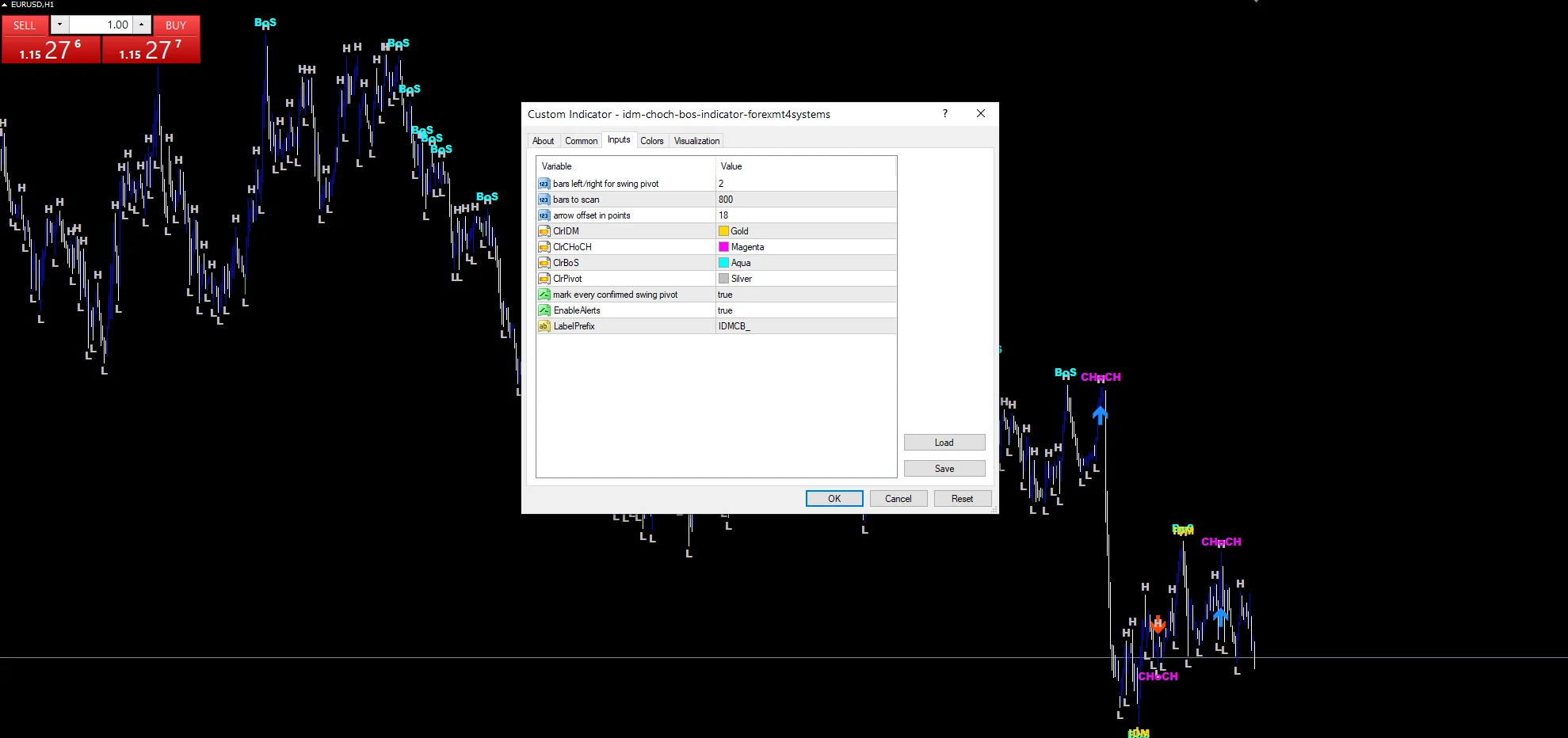Image resolution: width=1568 pixels, height=738 pixels.
Task: Click the orange-red down arrow signal on chart
Action: pos(1158,625)
